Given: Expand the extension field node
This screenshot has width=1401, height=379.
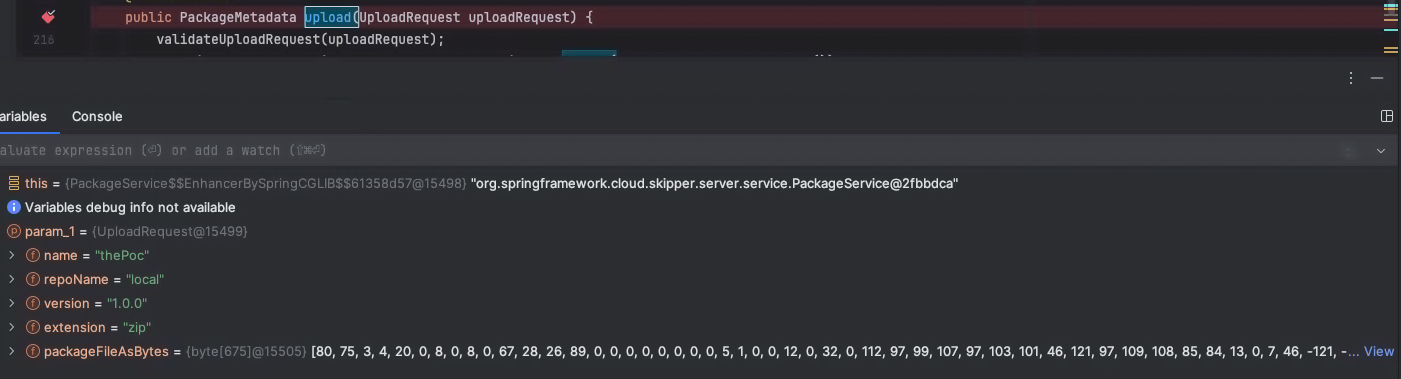Looking at the screenshot, I should [x=11, y=327].
